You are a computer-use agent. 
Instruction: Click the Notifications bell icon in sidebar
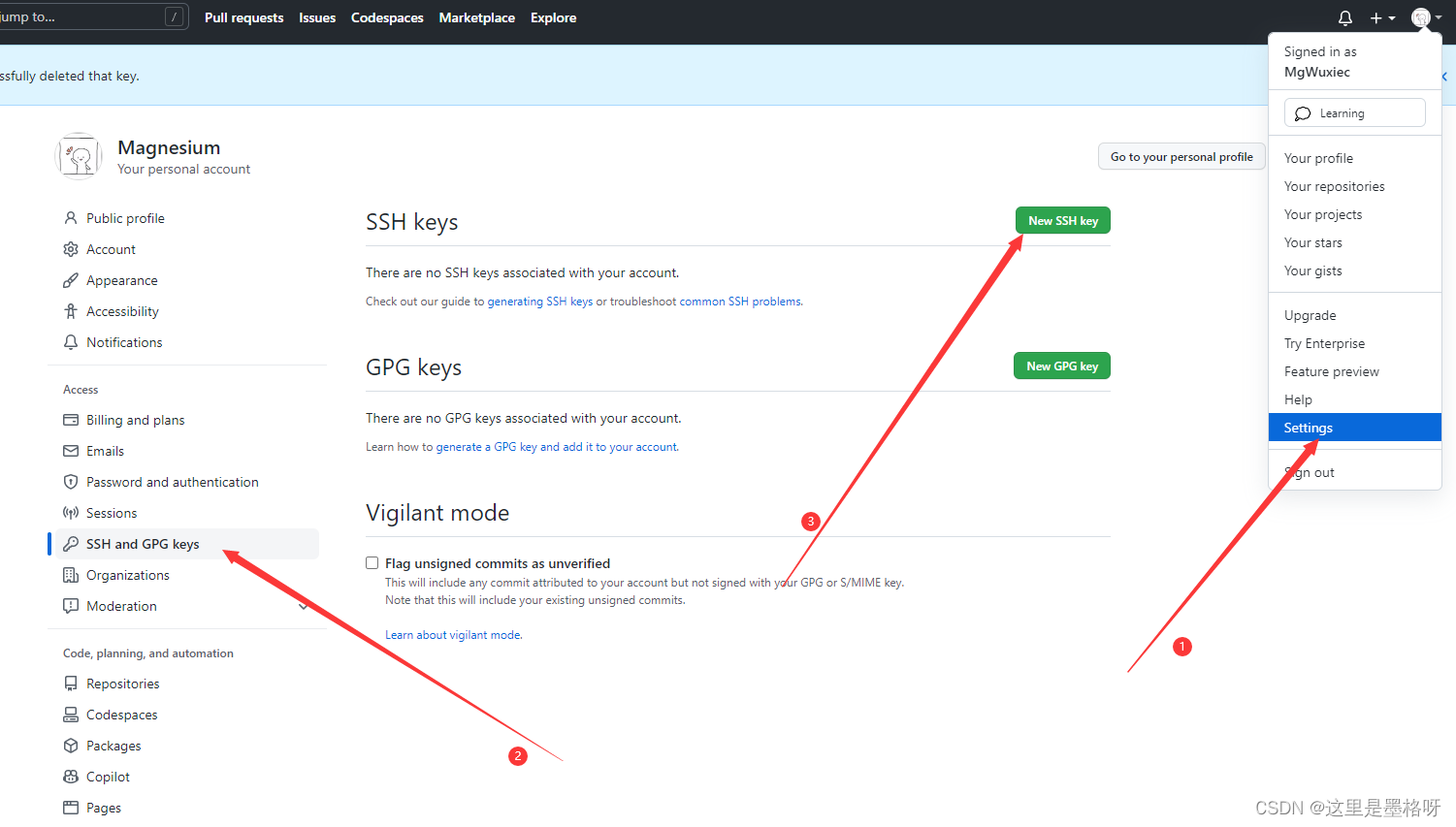coord(71,342)
